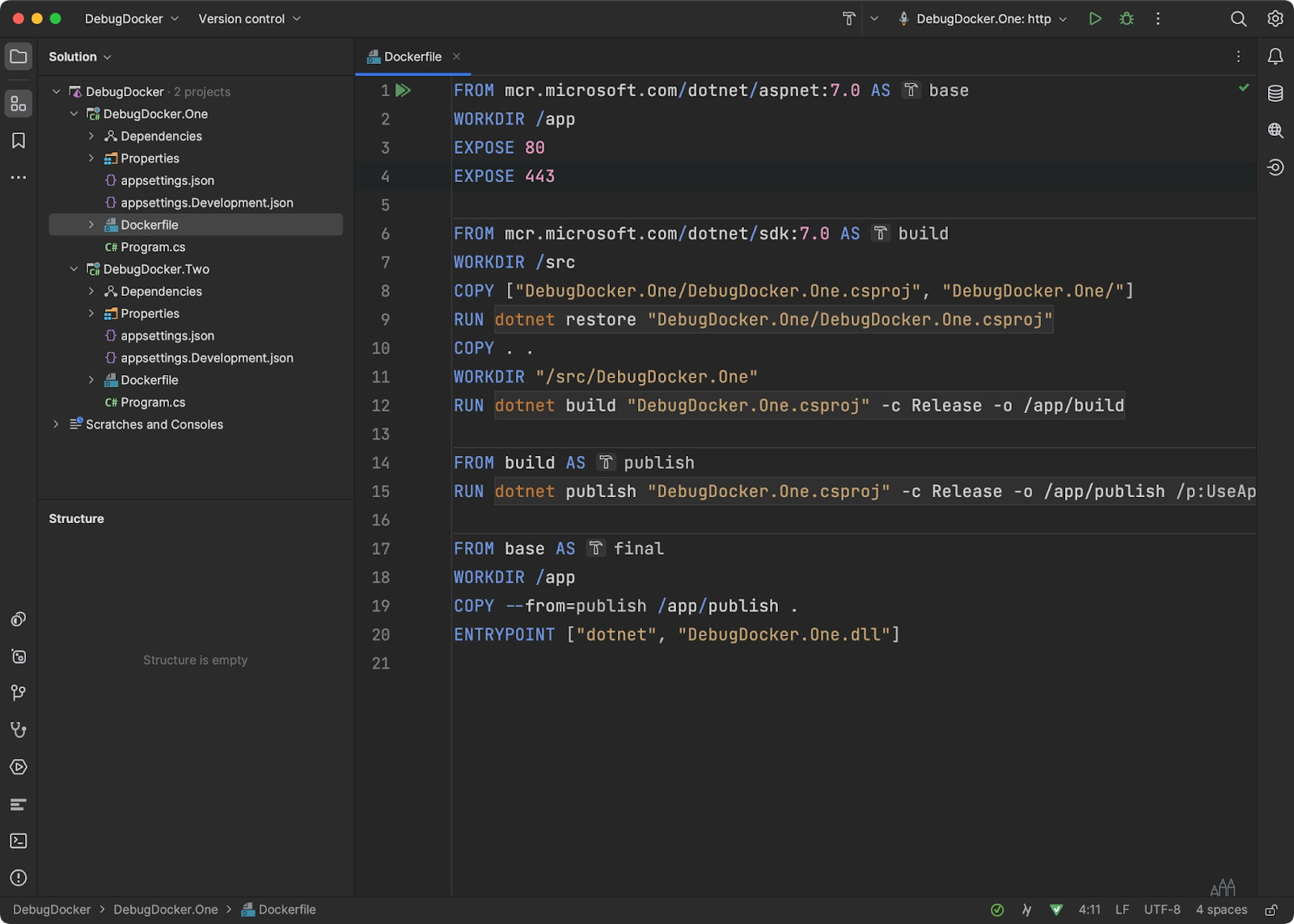The height and width of the screenshot is (924, 1294).
Task: Open the Explorer tool window icon
Action: tap(19, 57)
